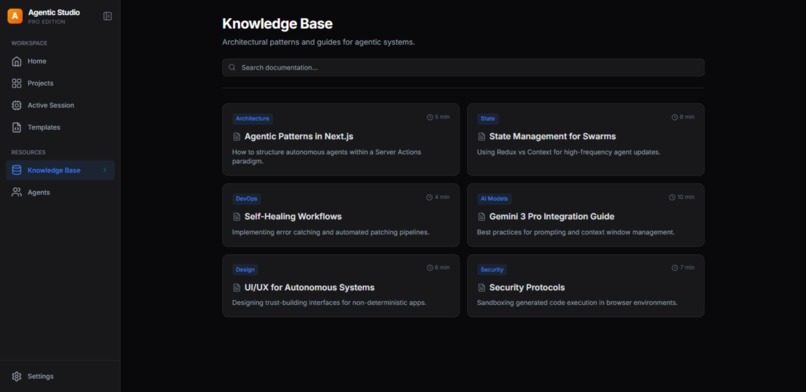Viewport: 806px width, 392px height.
Task: Click the Knowledge Base page heading
Action: (x=277, y=24)
